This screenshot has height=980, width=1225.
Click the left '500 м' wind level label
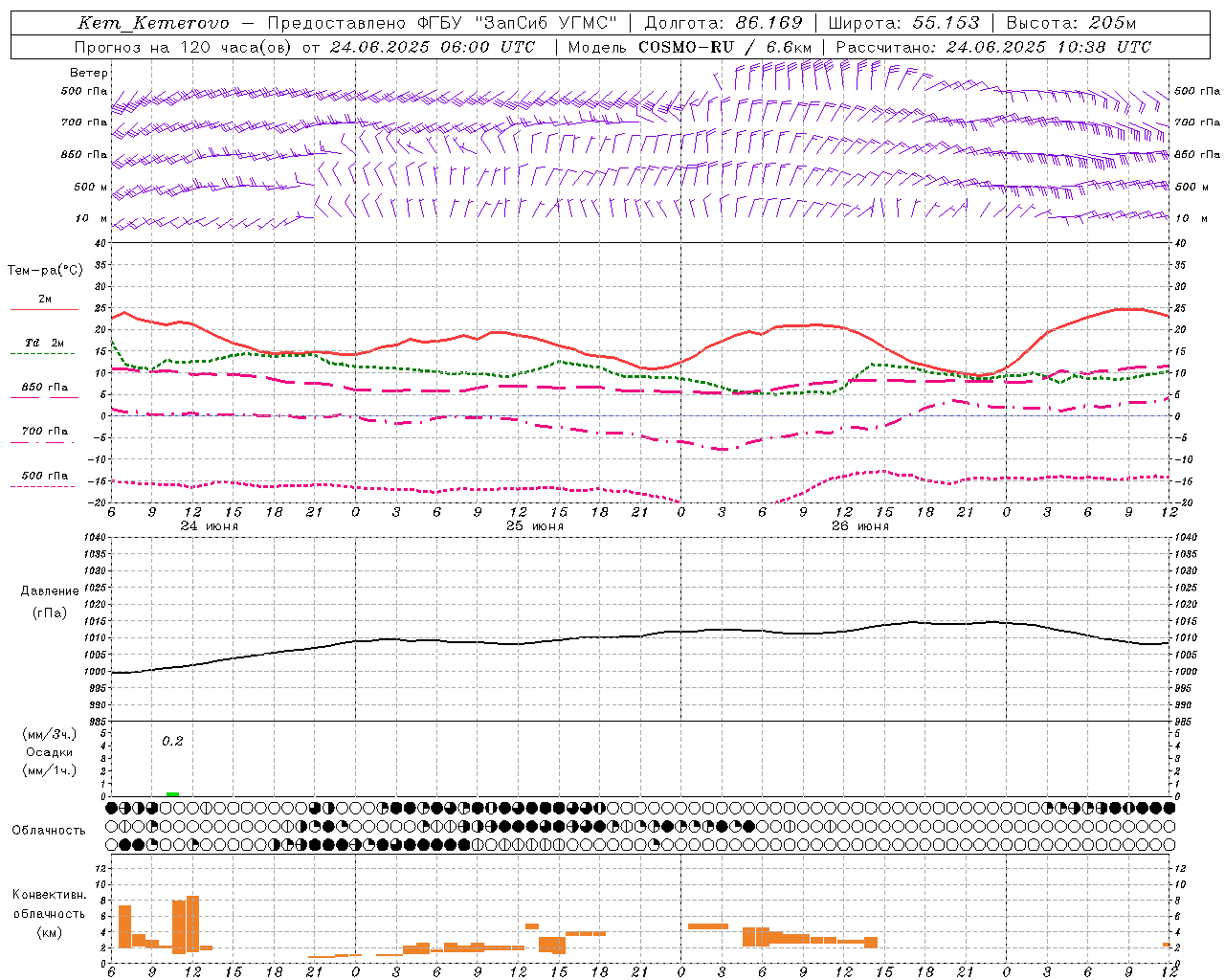pyautogui.click(x=92, y=187)
